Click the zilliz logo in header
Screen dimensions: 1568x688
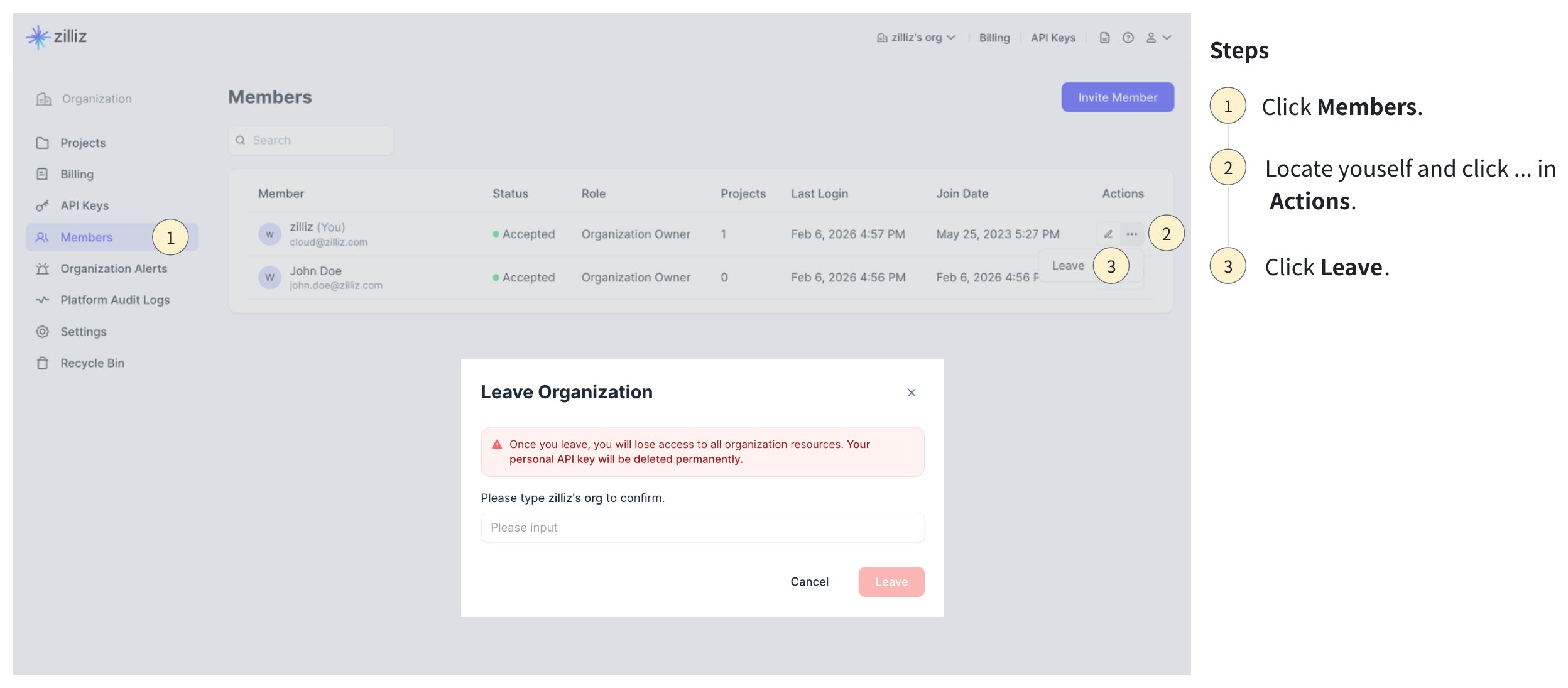(57, 37)
